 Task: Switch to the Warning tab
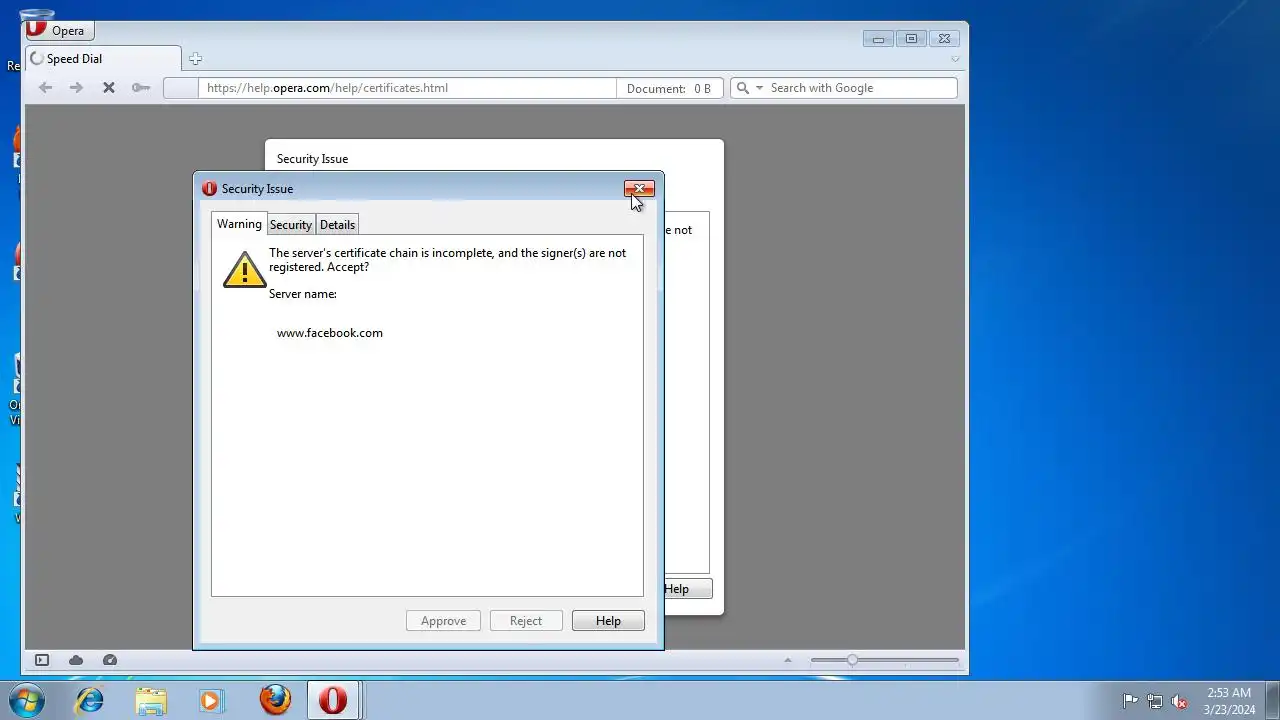point(239,224)
